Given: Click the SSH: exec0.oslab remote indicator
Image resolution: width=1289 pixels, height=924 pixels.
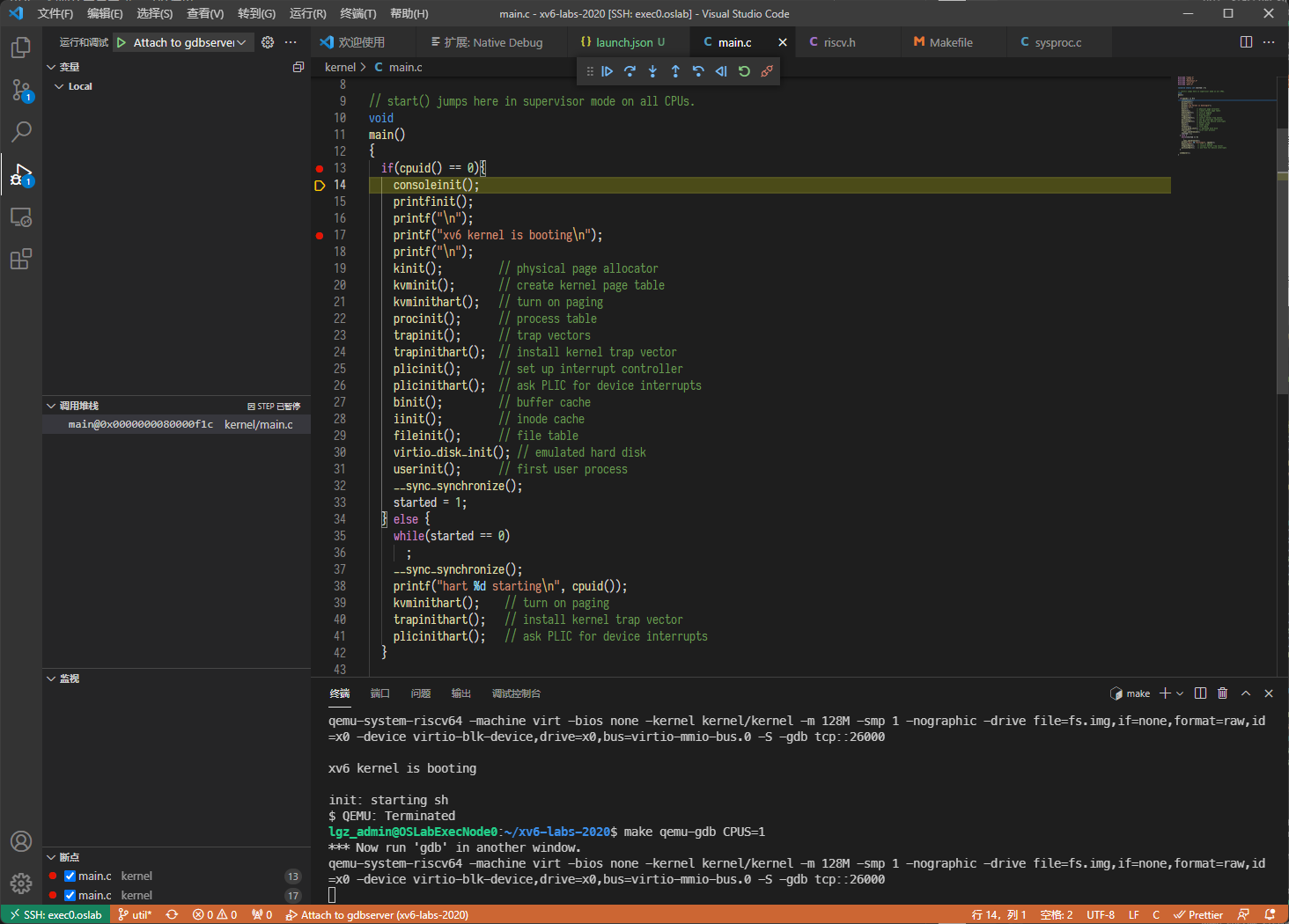Looking at the screenshot, I should point(55,914).
